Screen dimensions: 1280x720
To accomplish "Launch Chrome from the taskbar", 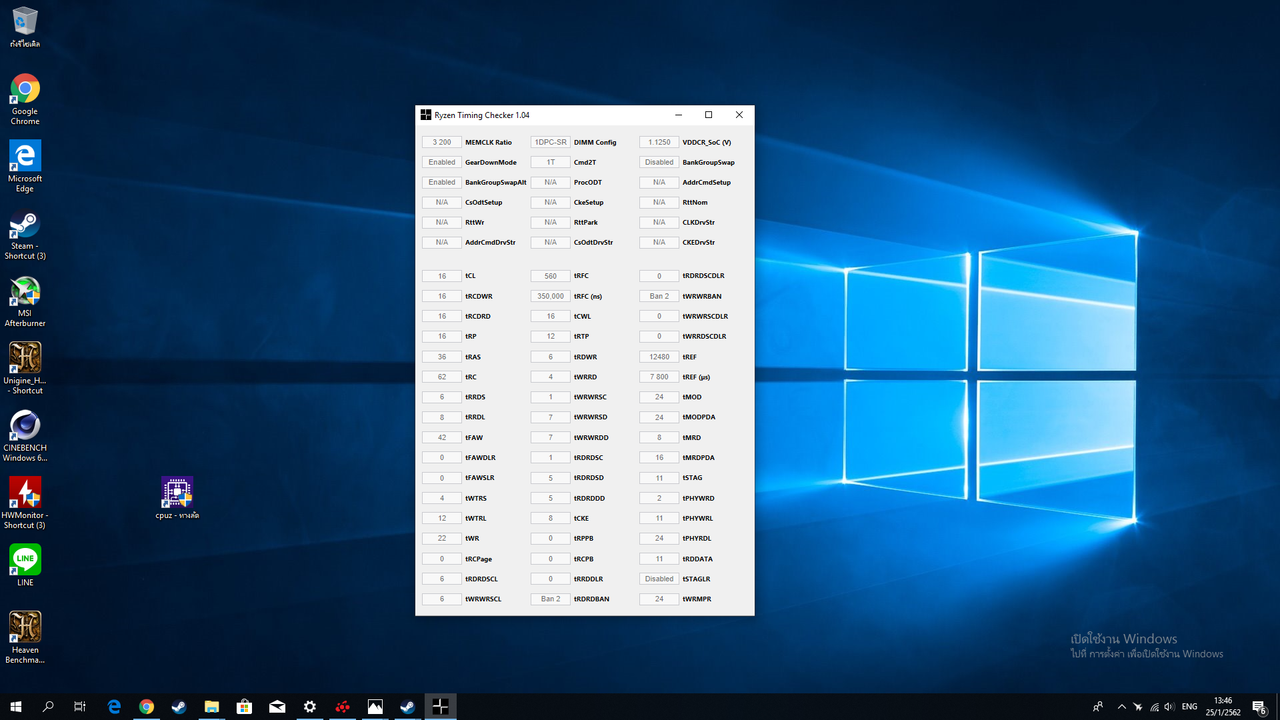I will pos(146,706).
